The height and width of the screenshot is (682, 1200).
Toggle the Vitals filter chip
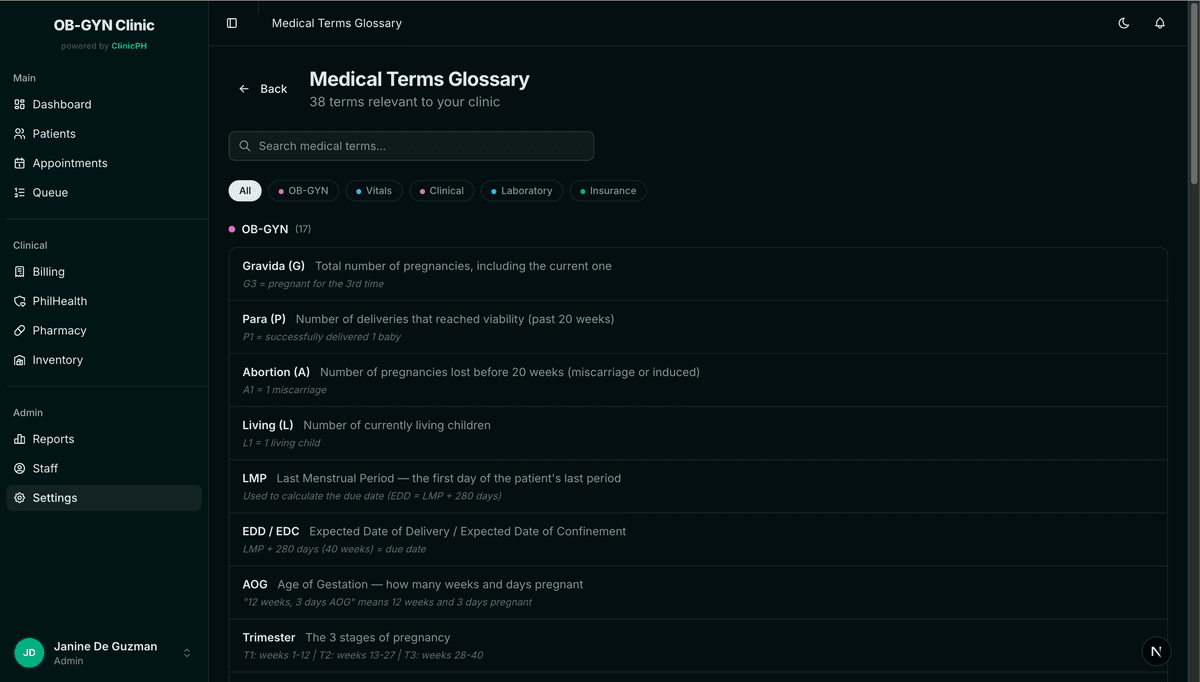374,190
